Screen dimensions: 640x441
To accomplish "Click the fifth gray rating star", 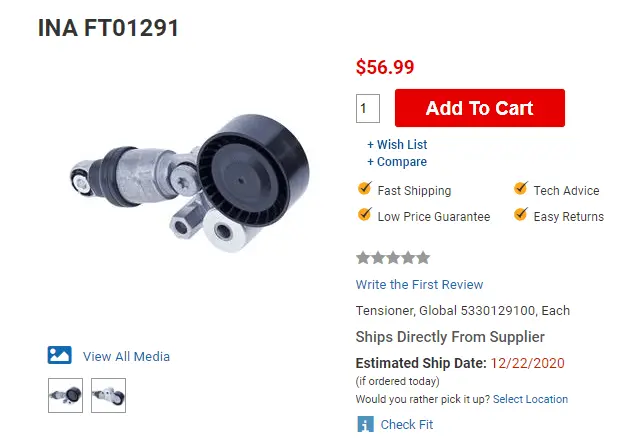I will [423, 258].
